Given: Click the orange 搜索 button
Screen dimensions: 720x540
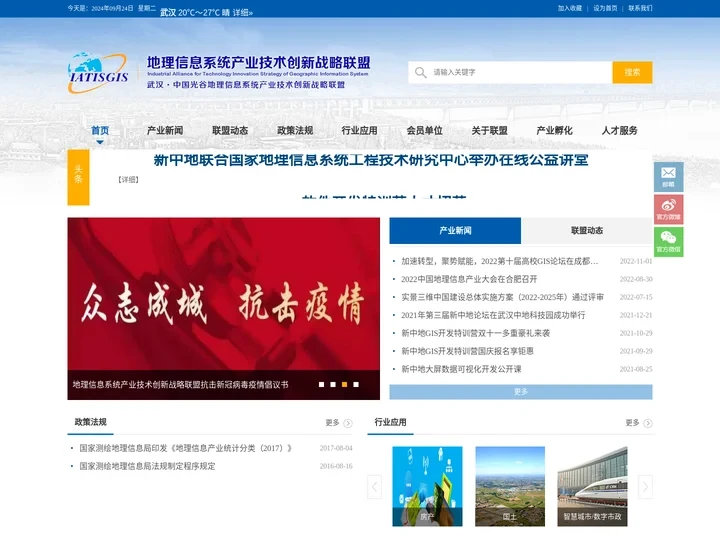Looking at the screenshot, I should click(632, 72).
